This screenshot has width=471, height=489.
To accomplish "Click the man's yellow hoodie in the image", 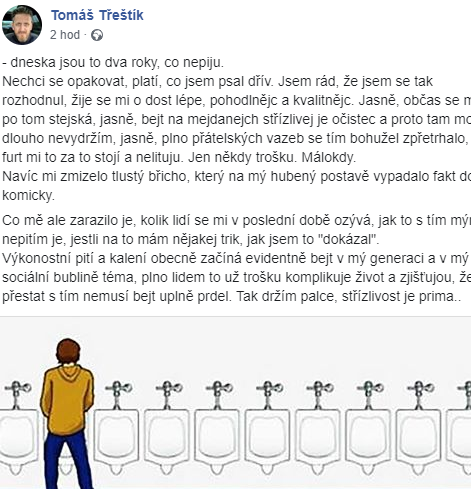I will click(x=67, y=400).
